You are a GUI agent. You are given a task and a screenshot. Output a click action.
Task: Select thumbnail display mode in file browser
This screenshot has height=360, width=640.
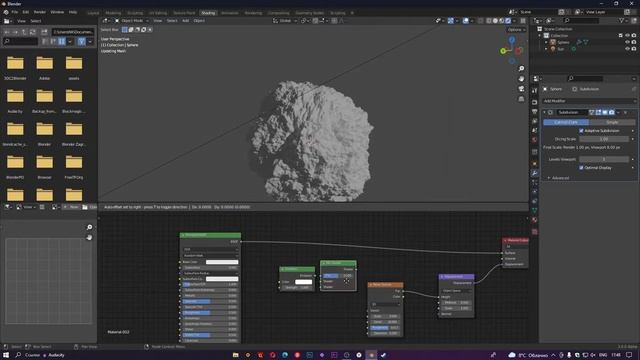click(62, 41)
